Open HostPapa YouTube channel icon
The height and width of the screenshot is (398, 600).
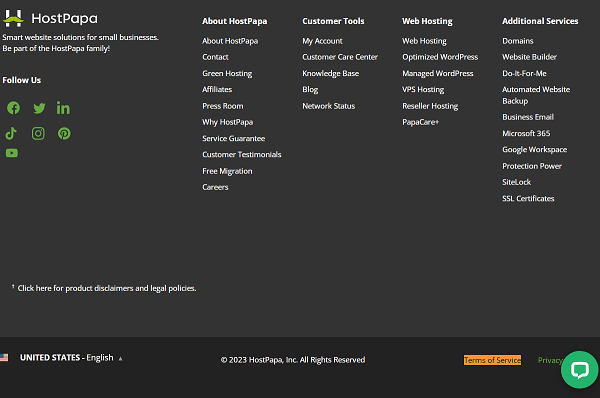[12, 153]
